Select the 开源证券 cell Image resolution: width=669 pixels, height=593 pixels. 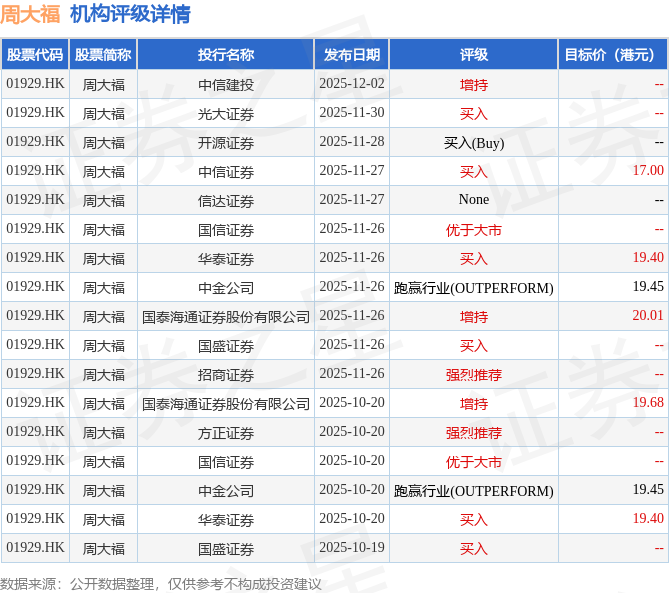[226, 142]
